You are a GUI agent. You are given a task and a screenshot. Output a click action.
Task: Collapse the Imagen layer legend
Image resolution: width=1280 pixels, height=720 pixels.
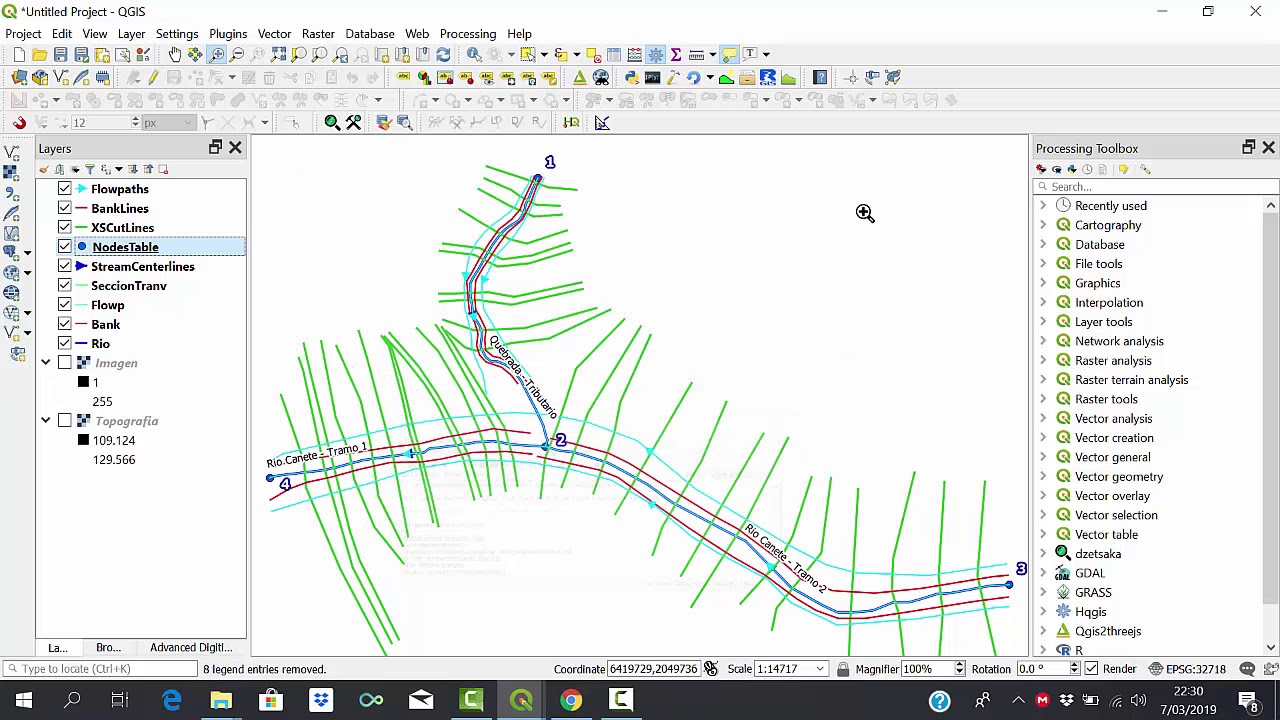45,363
